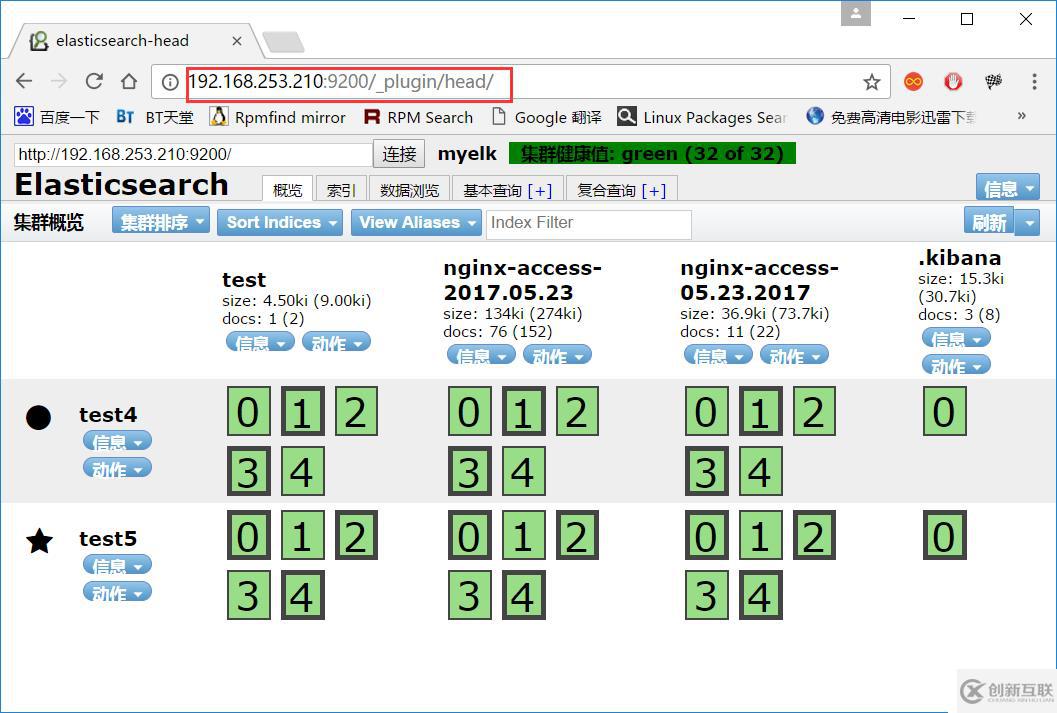
Task: Open 动作 dropdown for node test4
Action: pyautogui.click(x=117, y=468)
